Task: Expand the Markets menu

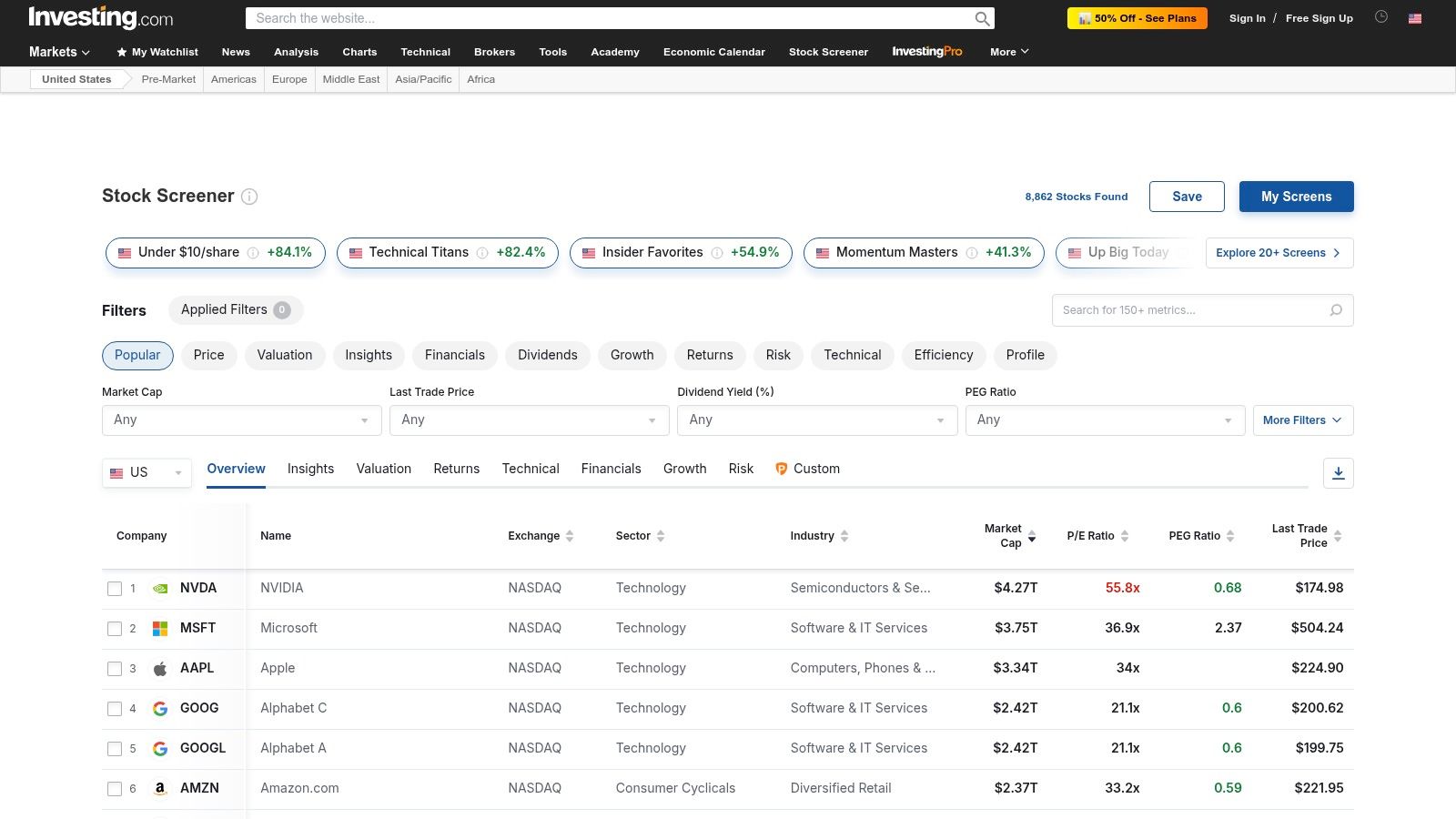Action: [59, 52]
